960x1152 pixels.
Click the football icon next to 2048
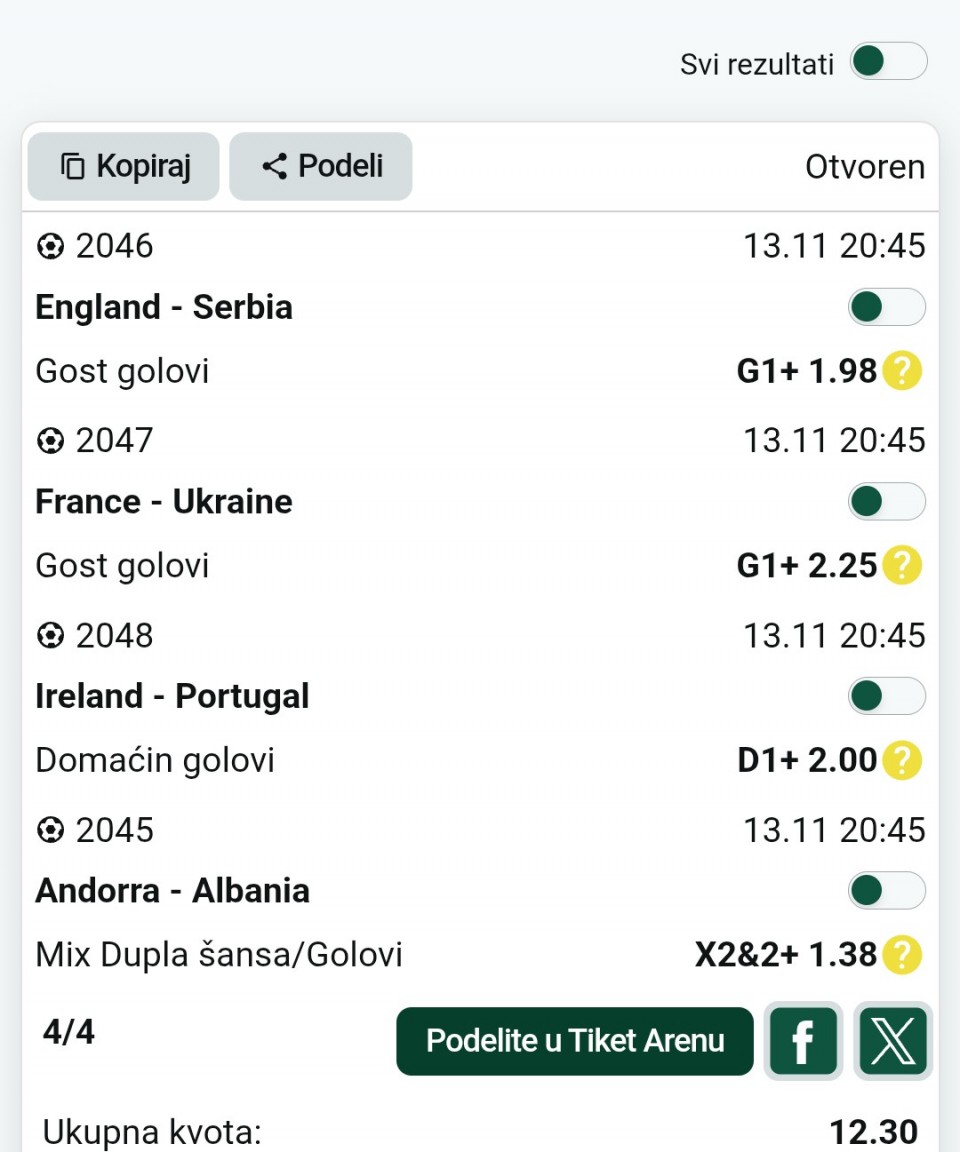coord(50,636)
